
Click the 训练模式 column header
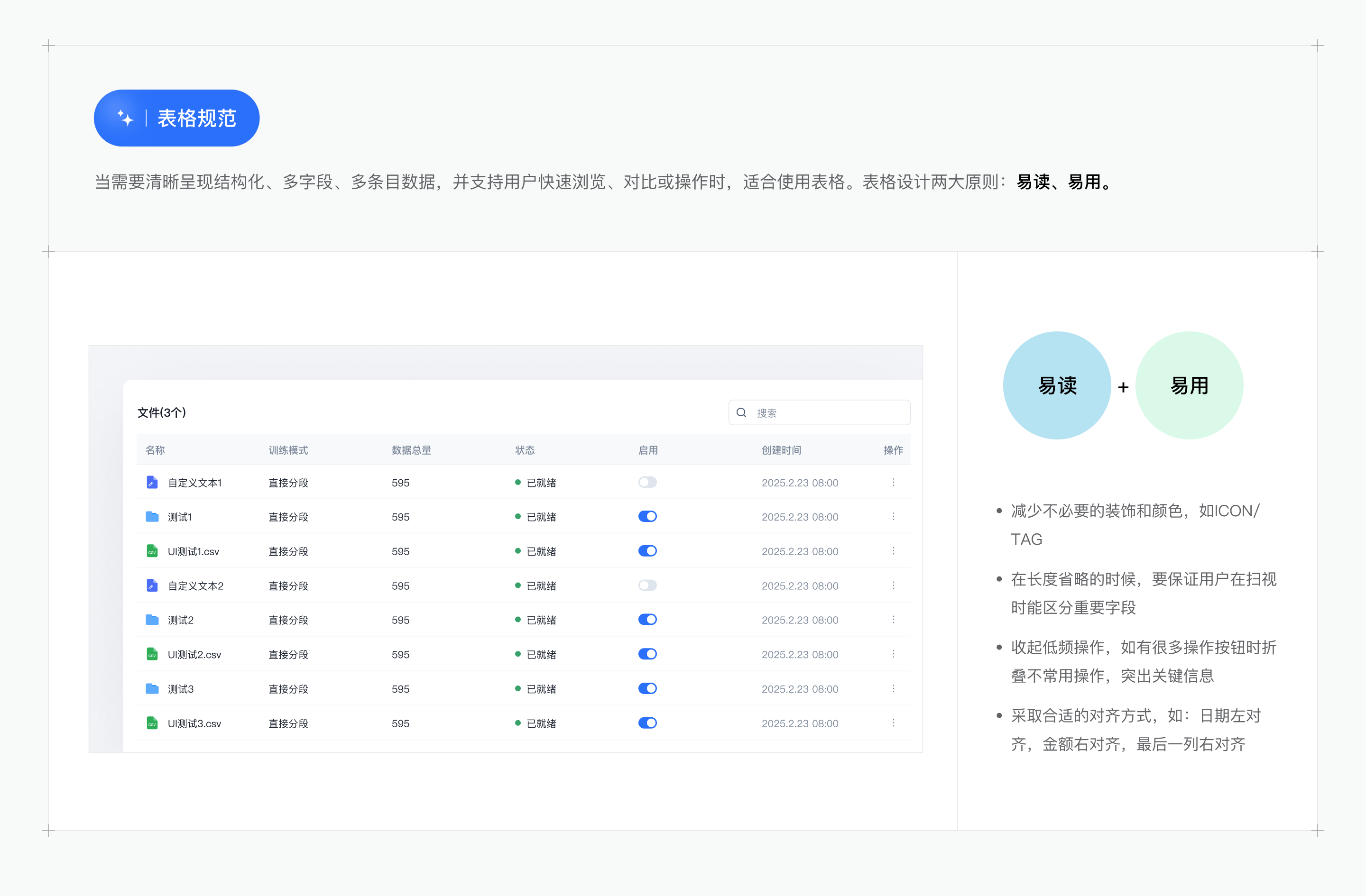click(x=288, y=450)
